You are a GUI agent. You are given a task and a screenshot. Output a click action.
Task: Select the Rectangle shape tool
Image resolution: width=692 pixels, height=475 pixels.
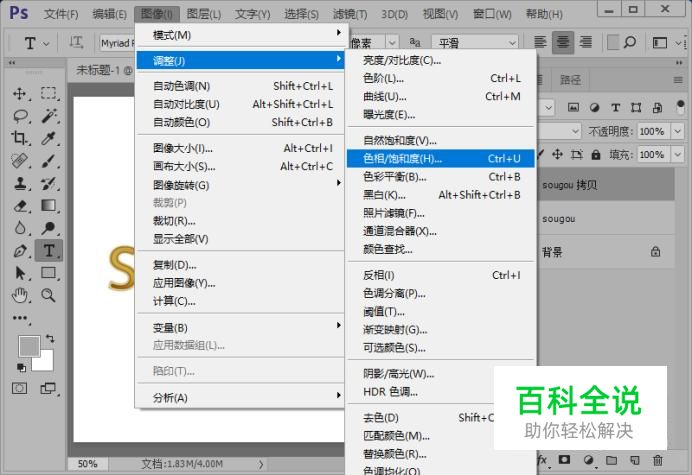49,273
